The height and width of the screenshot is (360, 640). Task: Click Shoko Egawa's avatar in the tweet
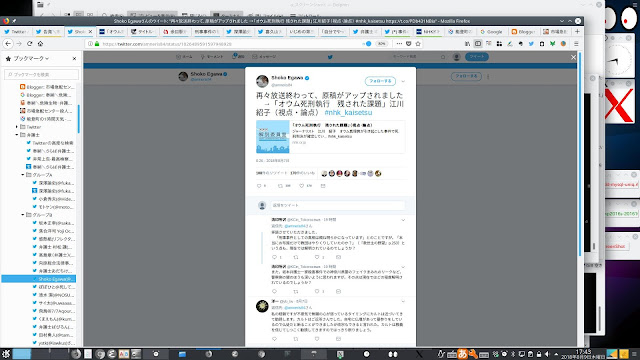[262, 81]
